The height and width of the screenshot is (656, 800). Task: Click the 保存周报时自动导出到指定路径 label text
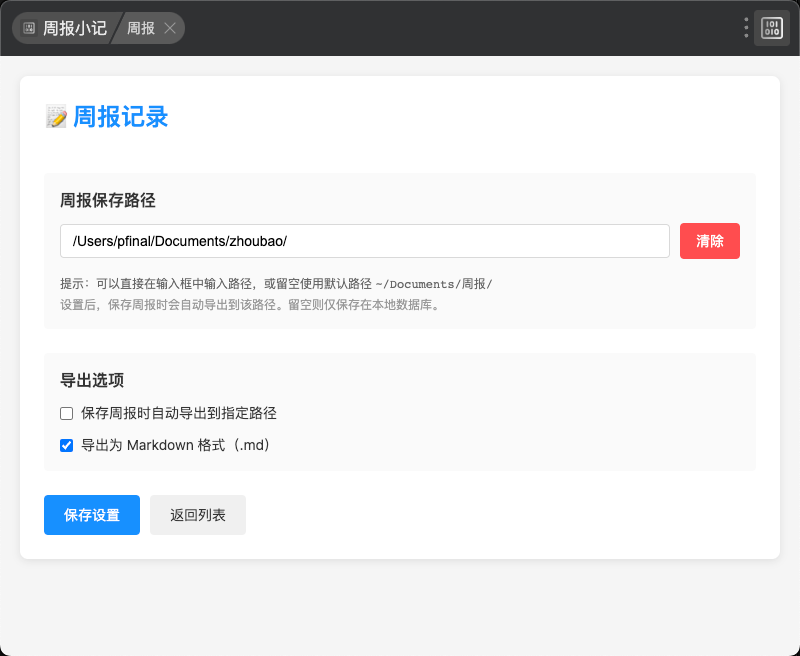tap(178, 413)
